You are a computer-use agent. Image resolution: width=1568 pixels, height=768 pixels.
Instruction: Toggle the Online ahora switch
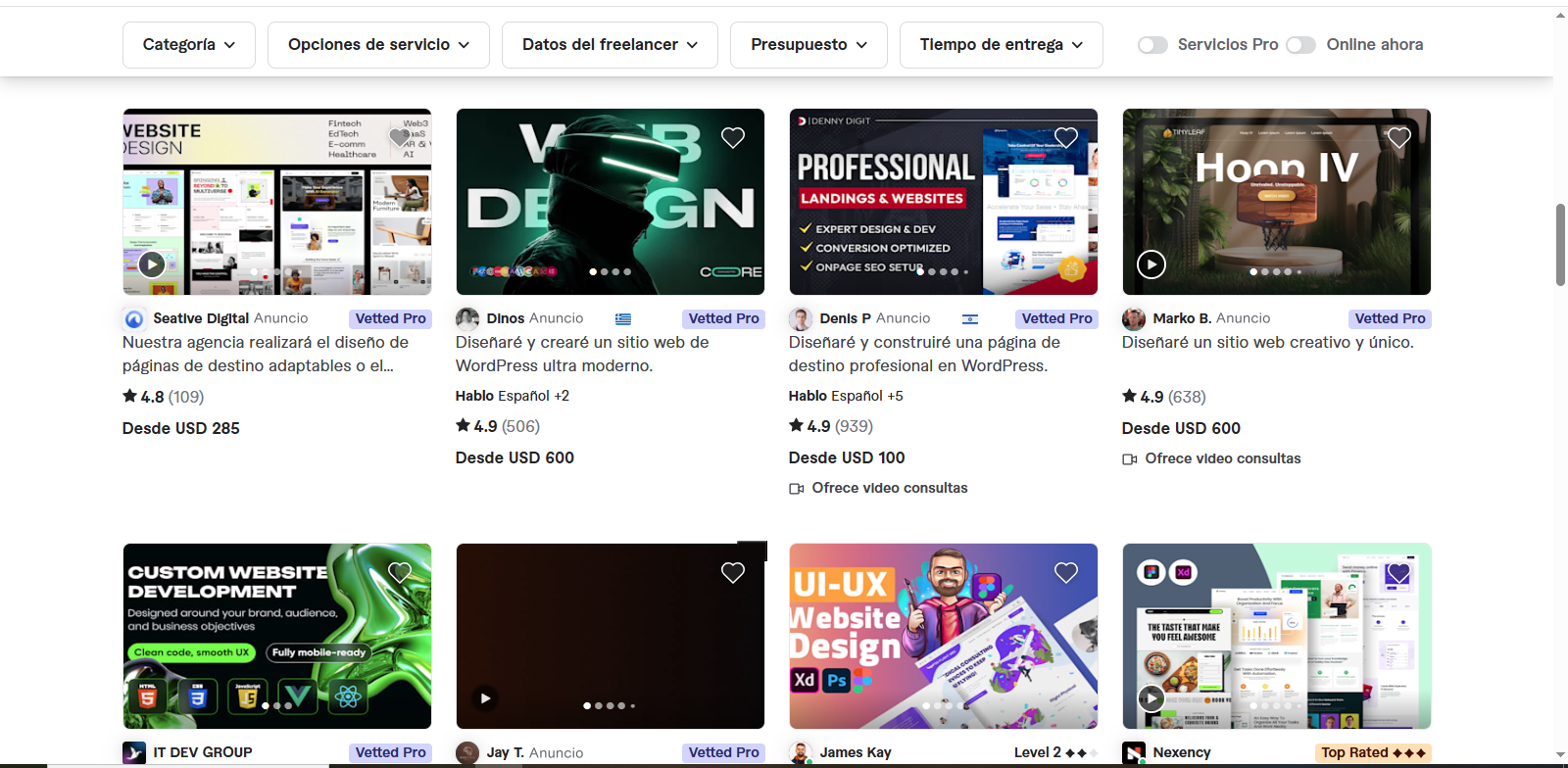tap(1300, 45)
